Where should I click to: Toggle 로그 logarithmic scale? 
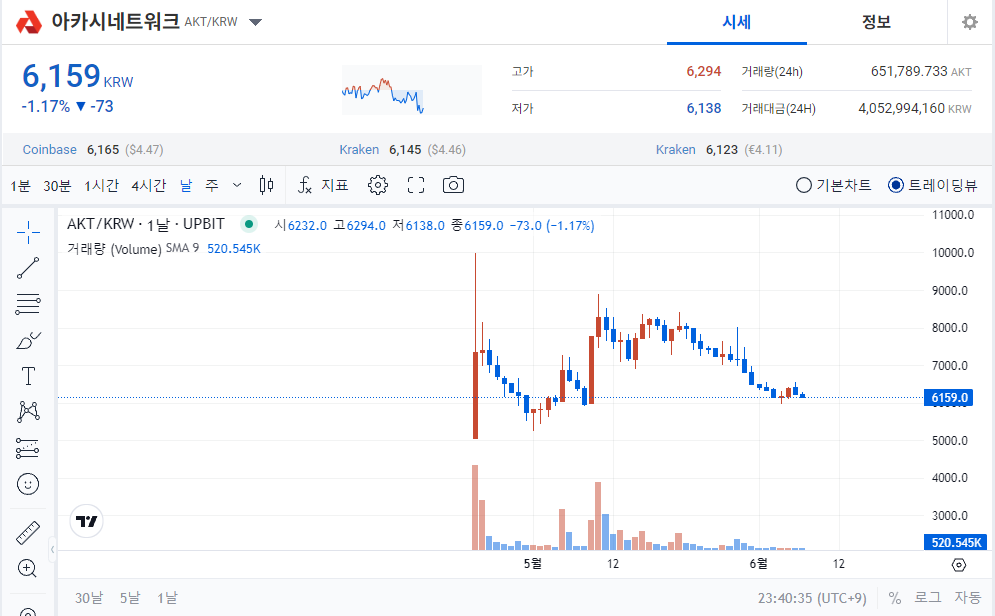[x=927, y=598]
